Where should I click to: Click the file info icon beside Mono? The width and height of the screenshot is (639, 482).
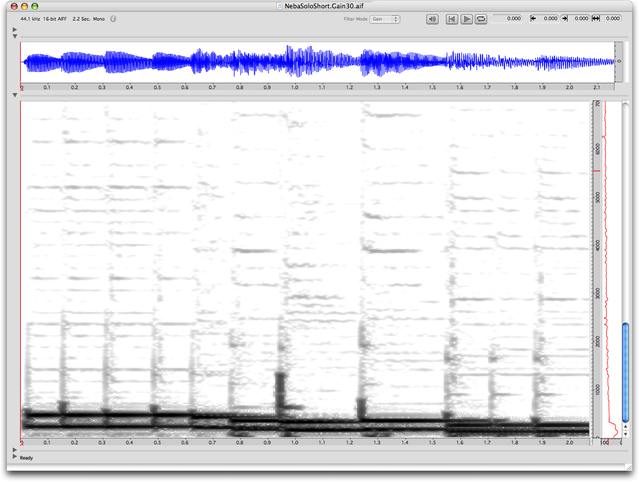[x=112, y=19]
